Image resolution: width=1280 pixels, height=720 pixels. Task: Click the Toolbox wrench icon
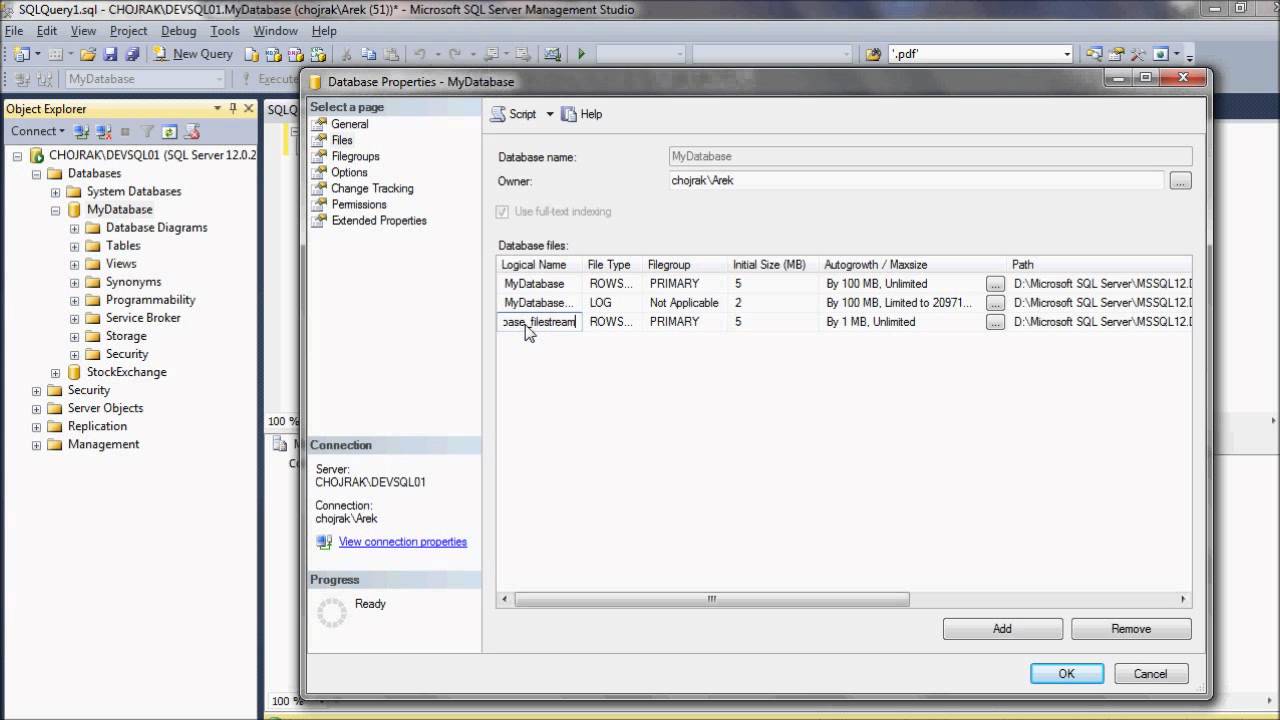(1137, 54)
